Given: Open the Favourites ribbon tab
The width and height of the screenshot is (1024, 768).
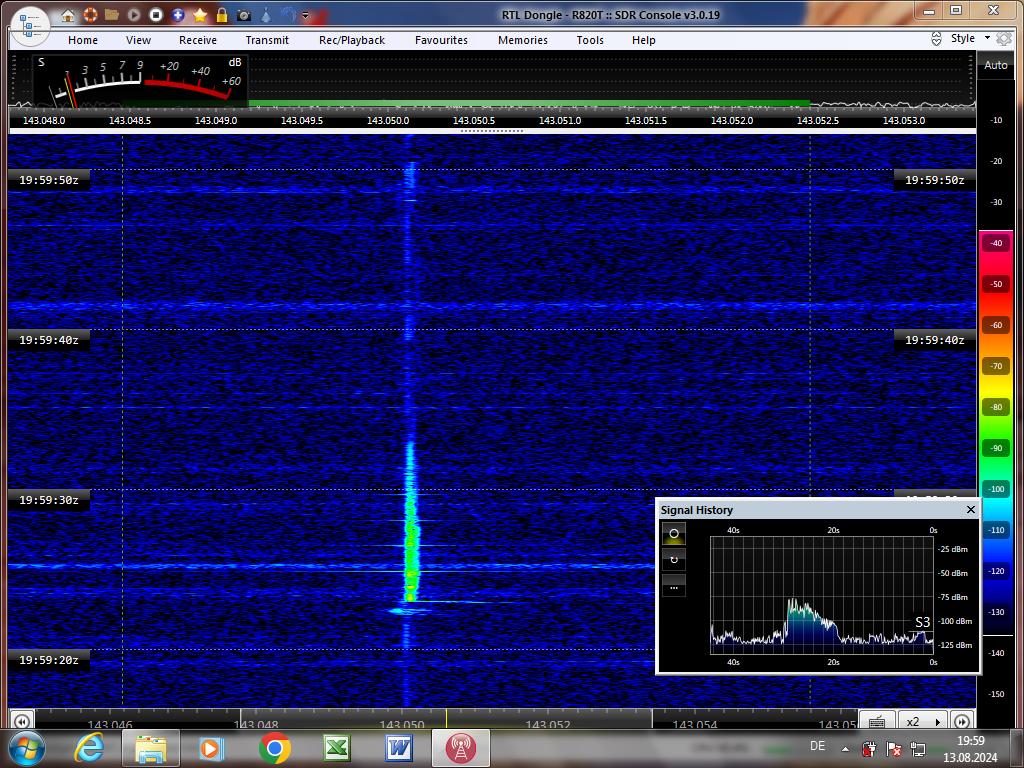Looking at the screenshot, I should coord(441,40).
